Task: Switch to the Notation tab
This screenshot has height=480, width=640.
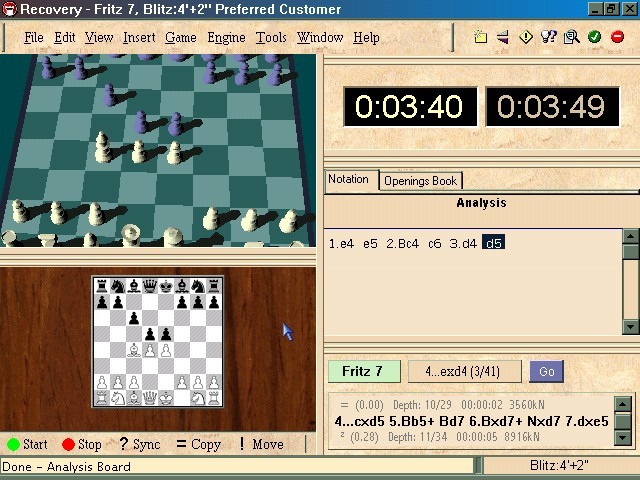Action: pyautogui.click(x=351, y=180)
